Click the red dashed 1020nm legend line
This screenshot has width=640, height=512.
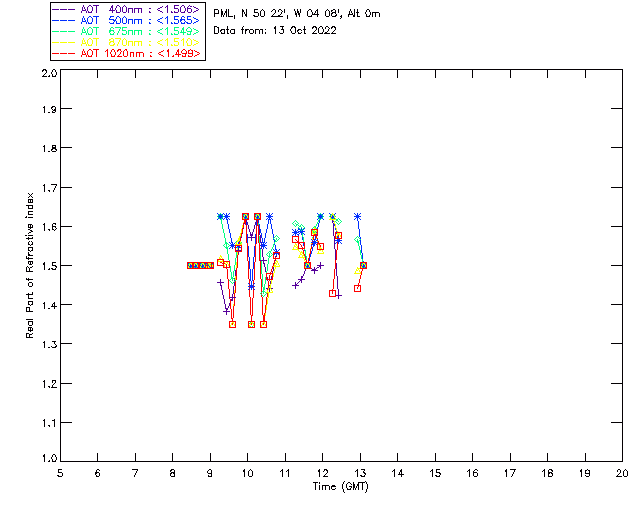[x=64, y=53]
